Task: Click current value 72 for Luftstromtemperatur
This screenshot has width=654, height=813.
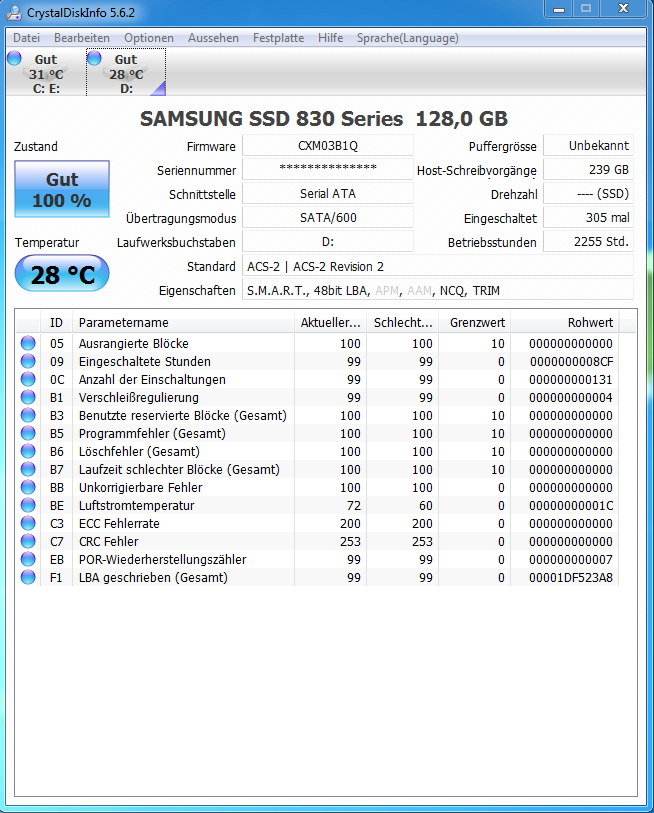Action: (x=354, y=505)
